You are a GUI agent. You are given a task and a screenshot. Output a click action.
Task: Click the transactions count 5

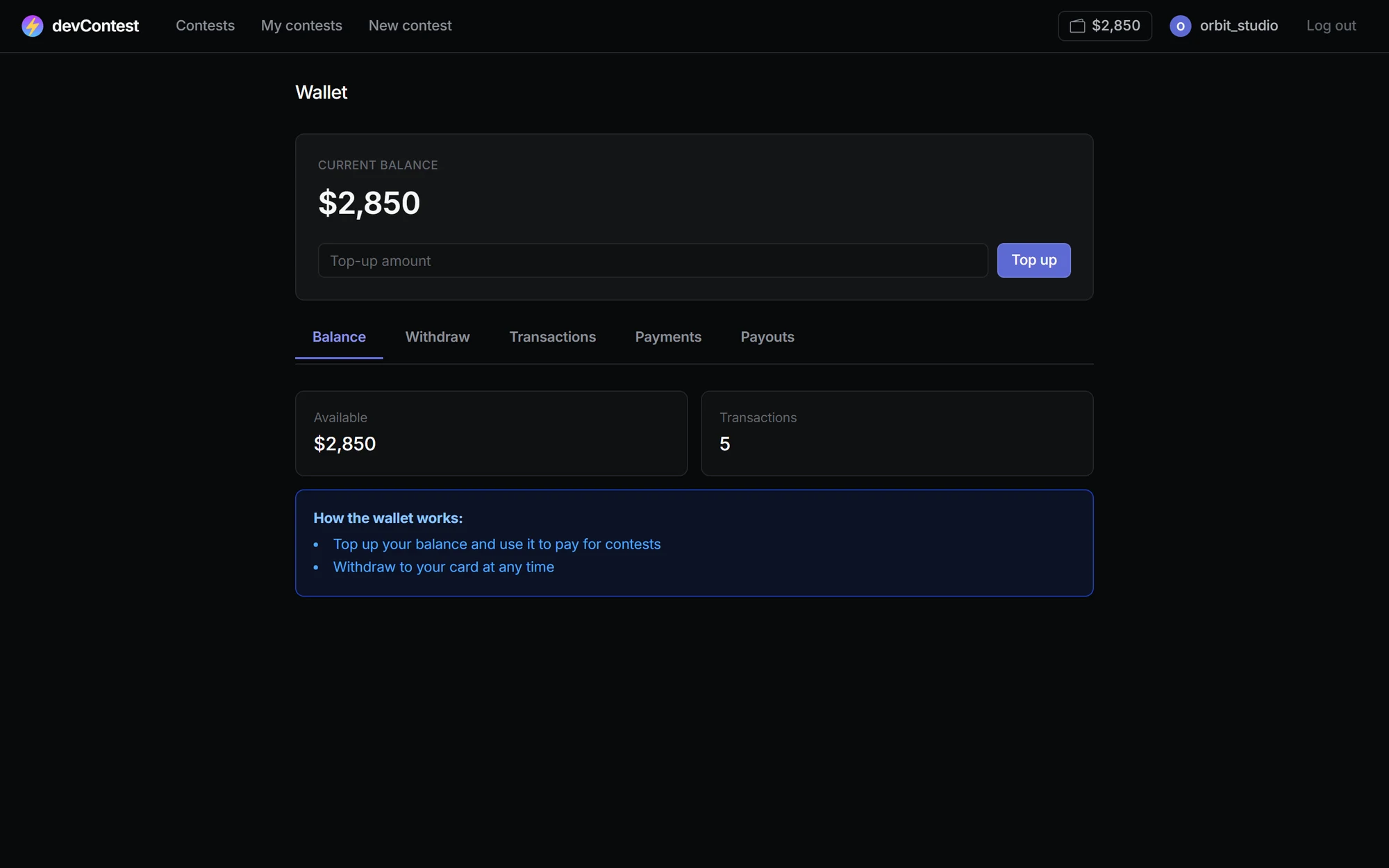coord(724,444)
